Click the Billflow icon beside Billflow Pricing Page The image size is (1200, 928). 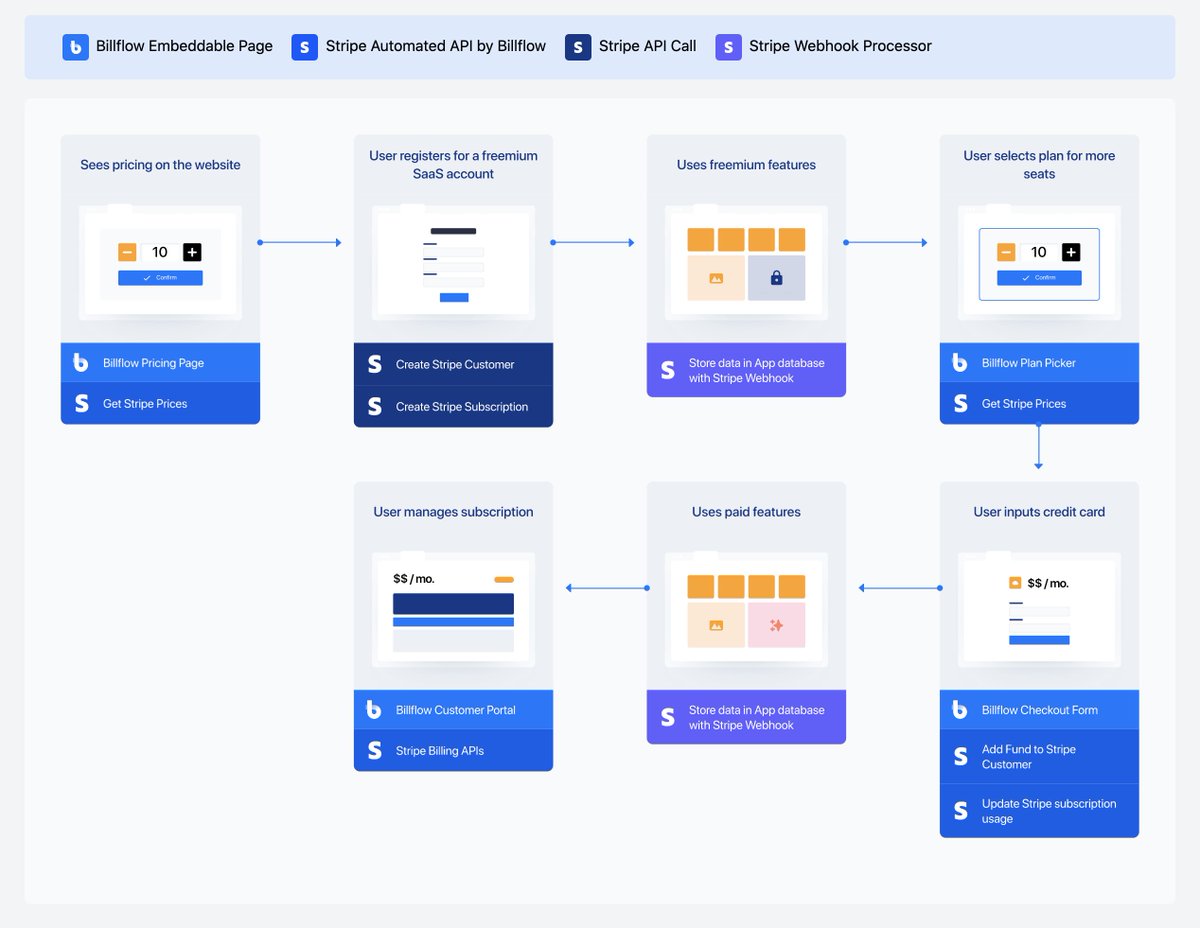(x=81, y=363)
